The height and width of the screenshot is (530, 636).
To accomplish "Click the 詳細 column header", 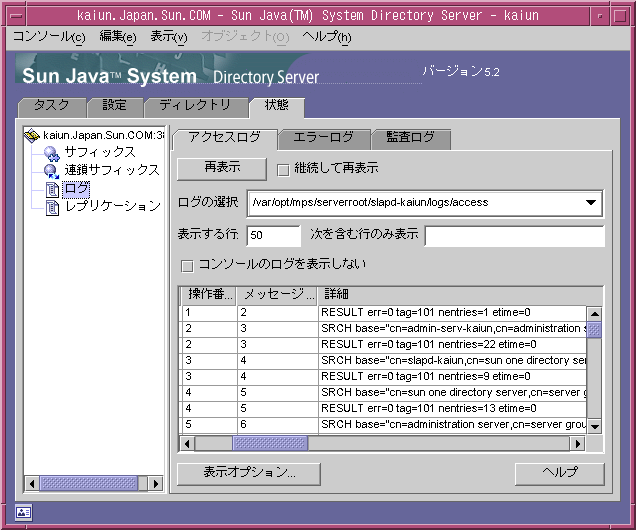I will (x=460, y=295).
